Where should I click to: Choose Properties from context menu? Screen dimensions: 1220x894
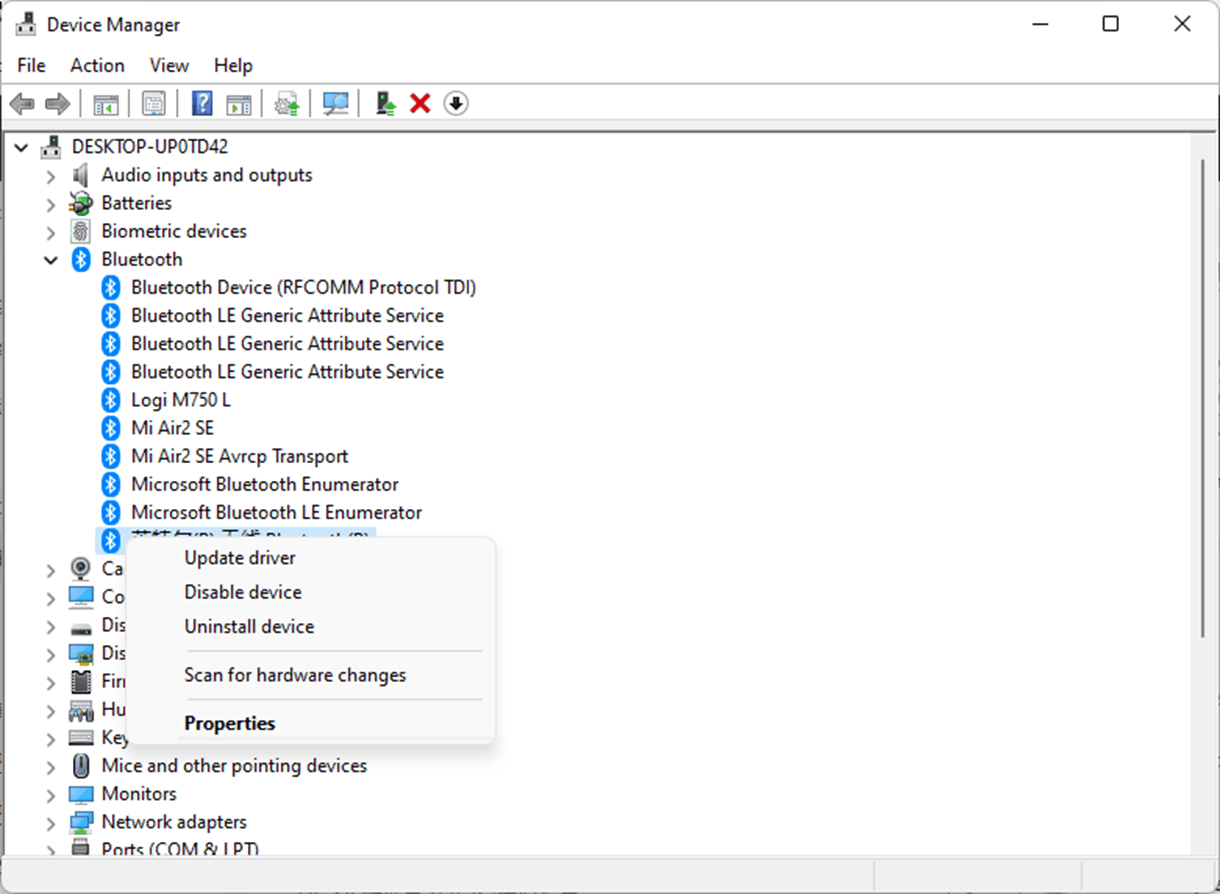point(311,723)
